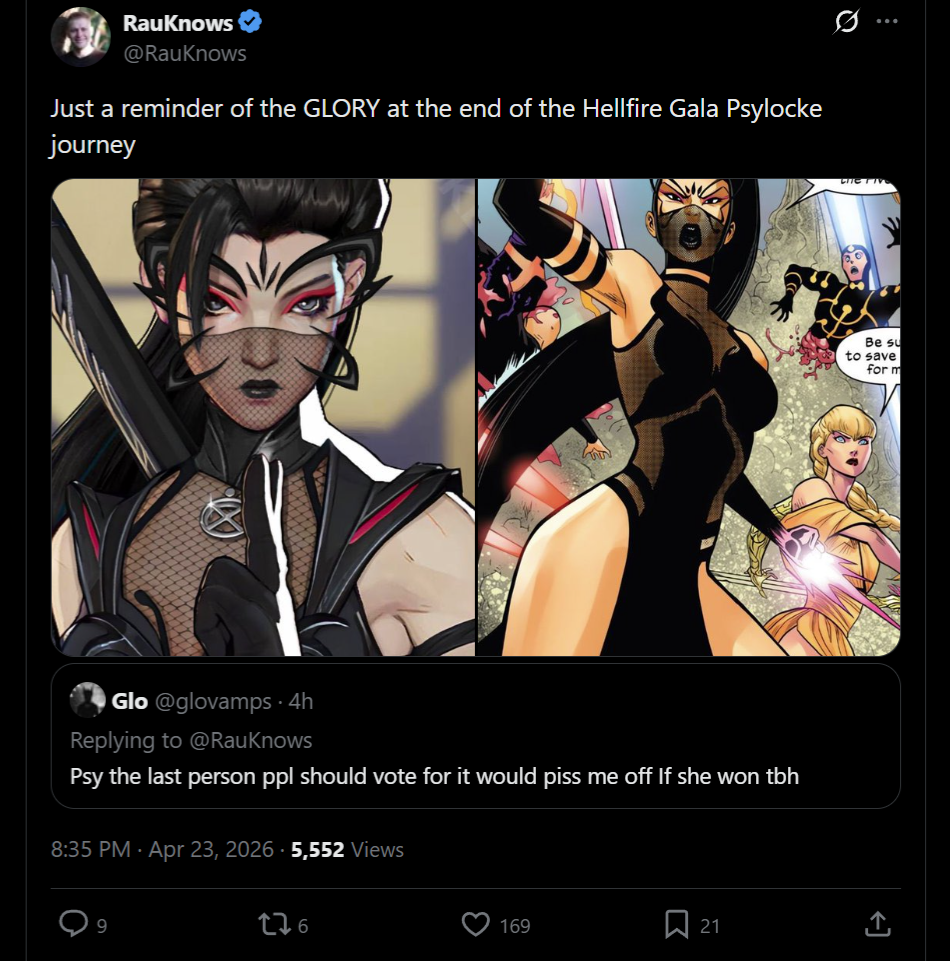Click the repost arrows icon
The width and height of the screenshot is (950, 961).
(274, 924)
